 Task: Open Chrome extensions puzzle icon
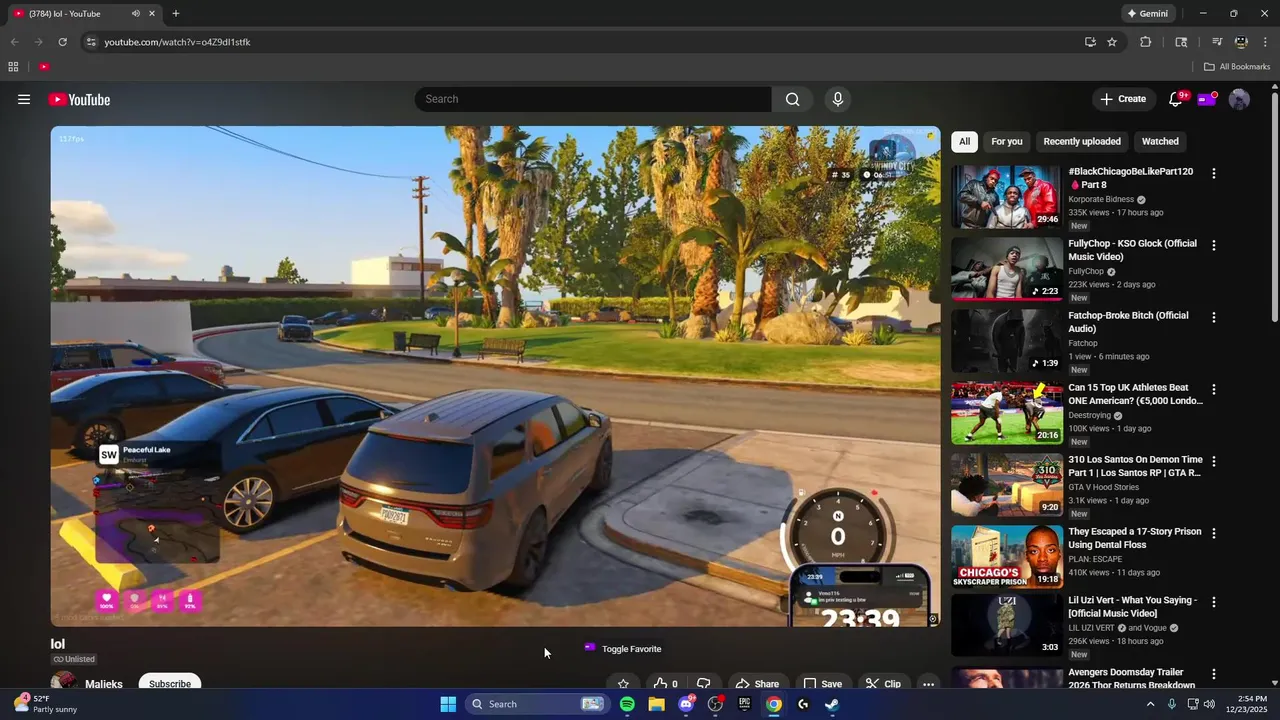[x=1146, y=42]
